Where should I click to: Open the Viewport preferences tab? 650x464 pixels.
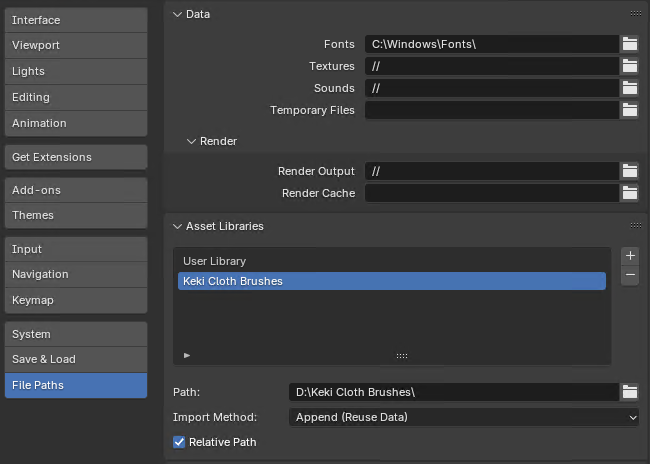tap(76, 45)
